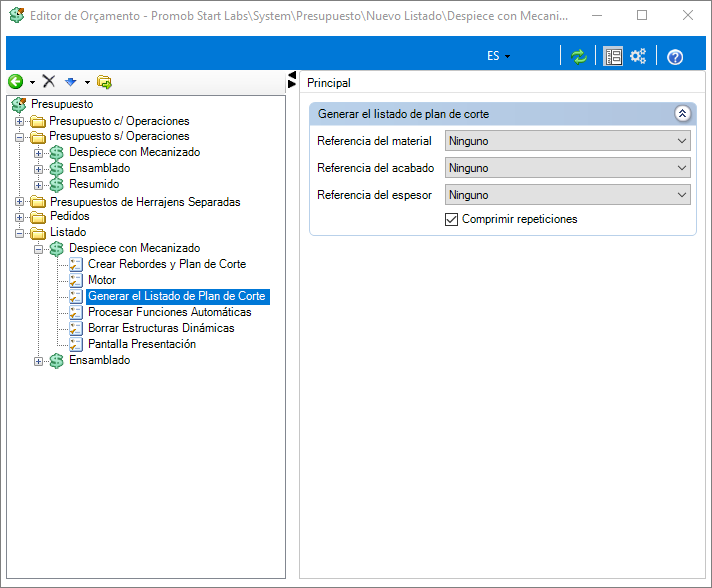Click Ensamblado dollar icon under Listado
Viewport: 712px width, 588px height.
coord(57,361)
